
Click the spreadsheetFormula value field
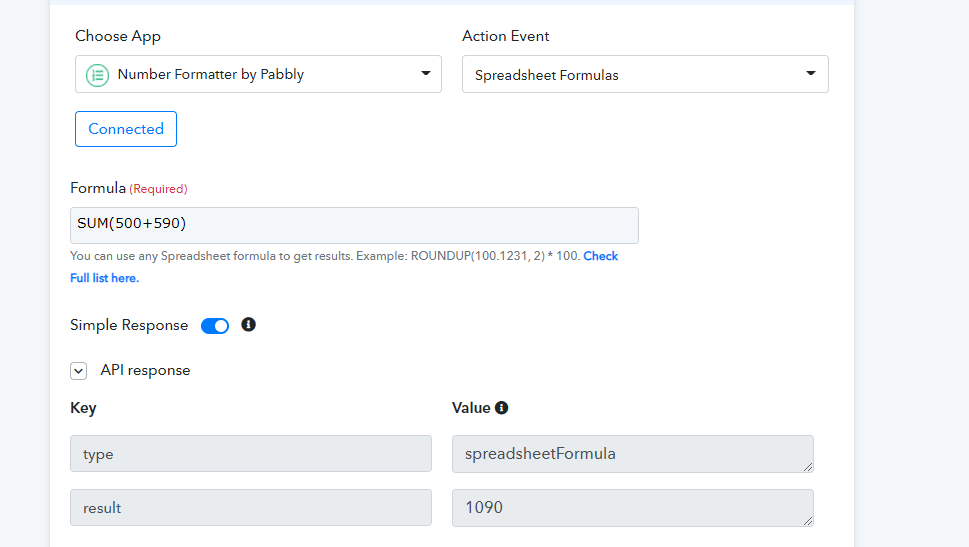(633, 454)
